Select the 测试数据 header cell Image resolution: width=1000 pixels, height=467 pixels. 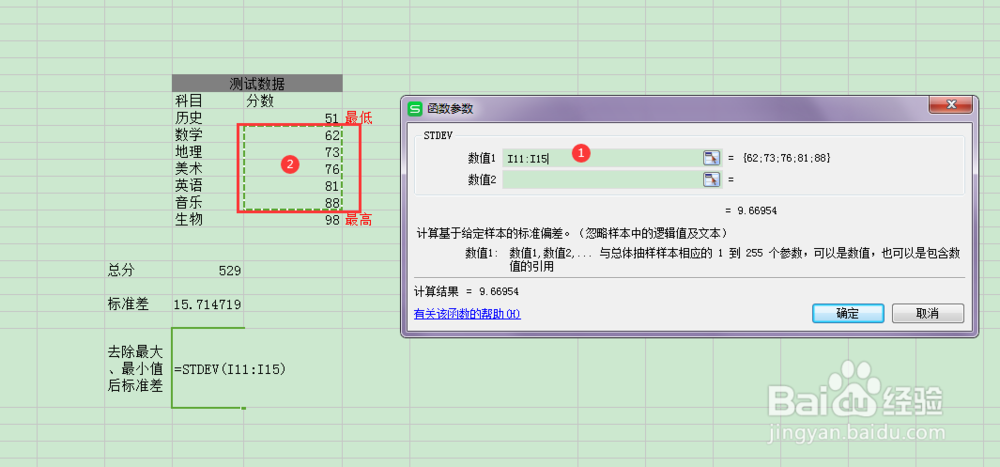(x=257, y=84)
